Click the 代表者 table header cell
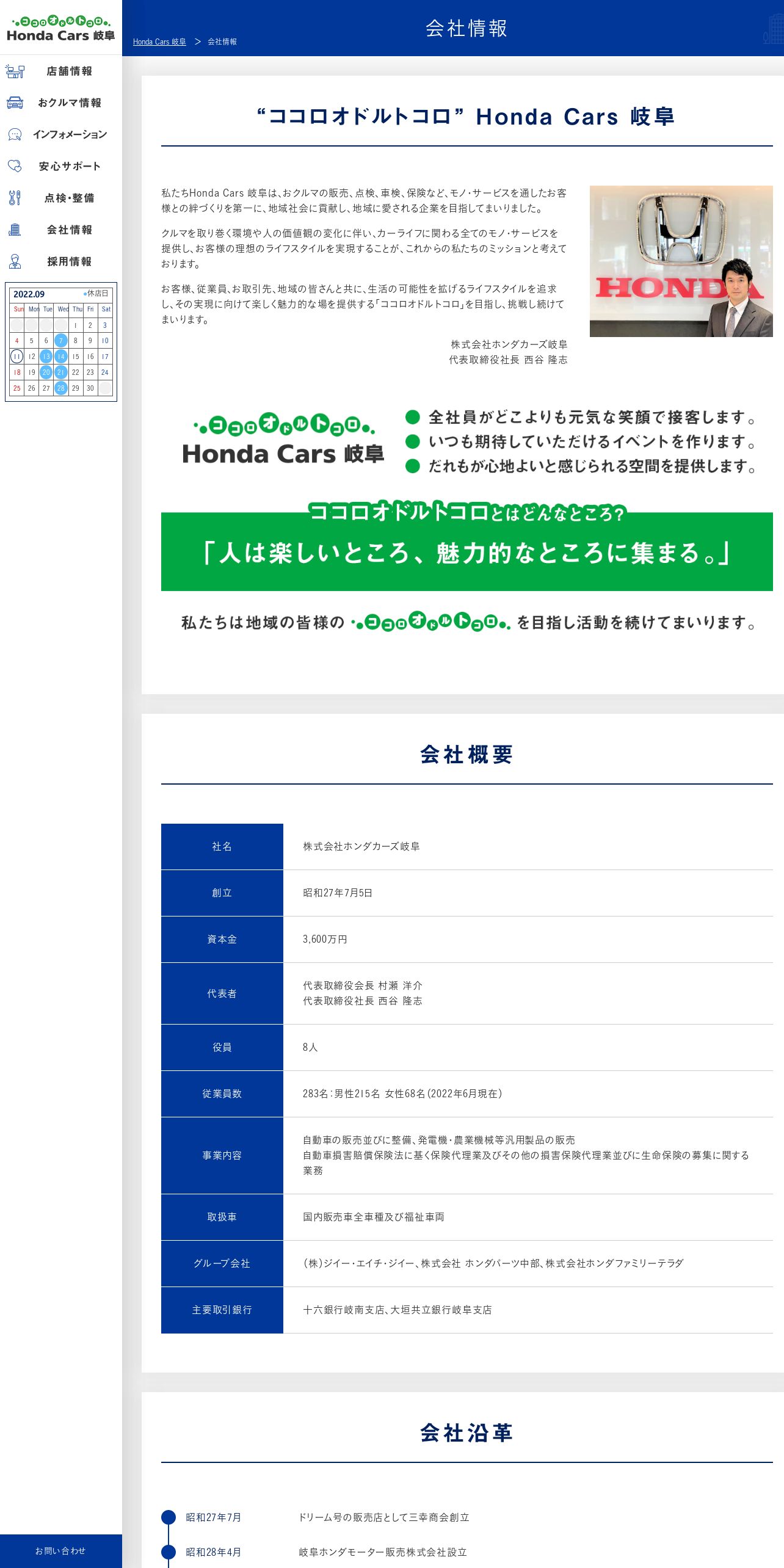The image size is (784, 1568). pyautogui.click(x=222, y=993)
